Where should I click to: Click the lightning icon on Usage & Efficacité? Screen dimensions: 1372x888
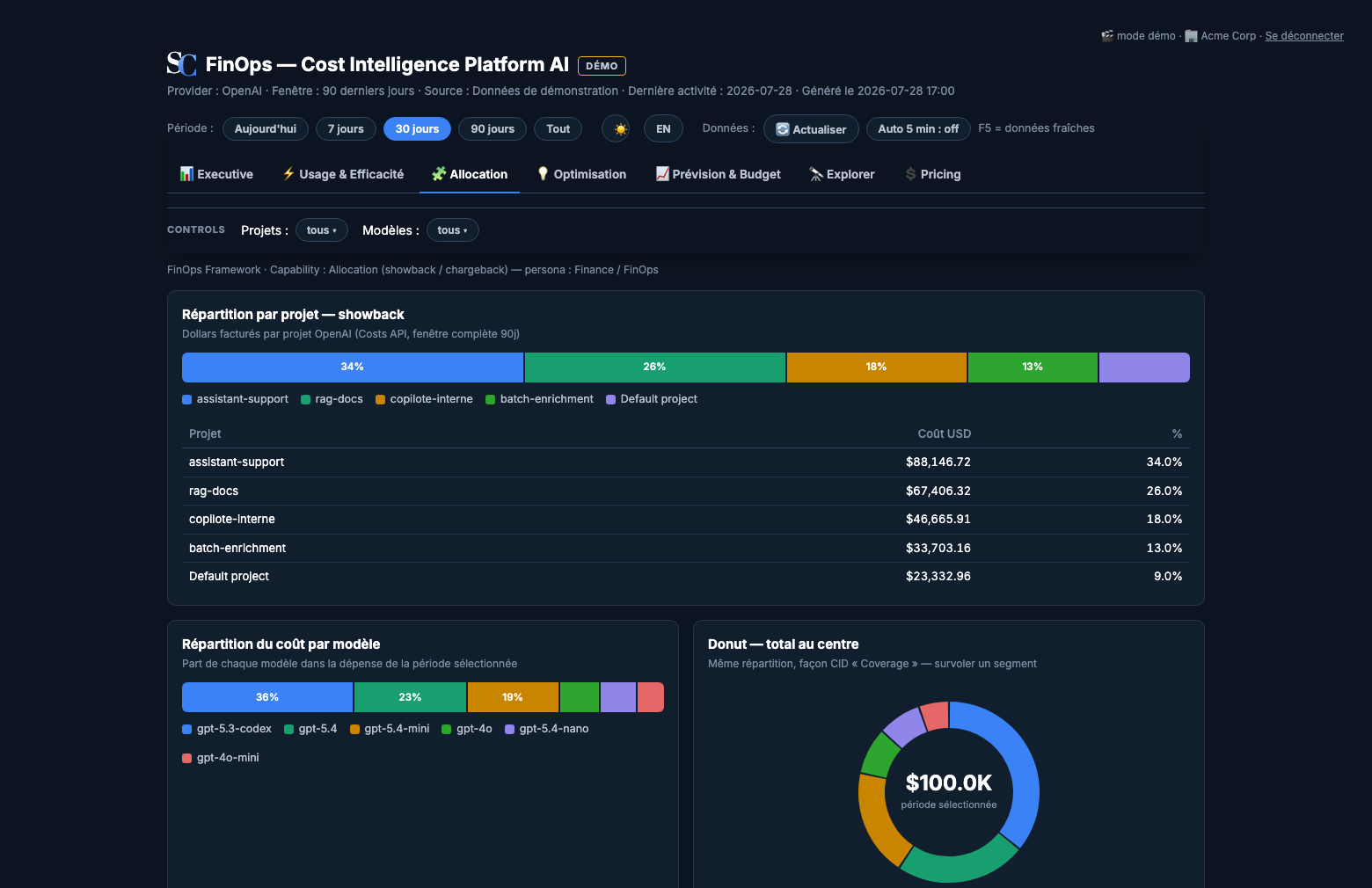pyautogui.click(x=288, y=174)
